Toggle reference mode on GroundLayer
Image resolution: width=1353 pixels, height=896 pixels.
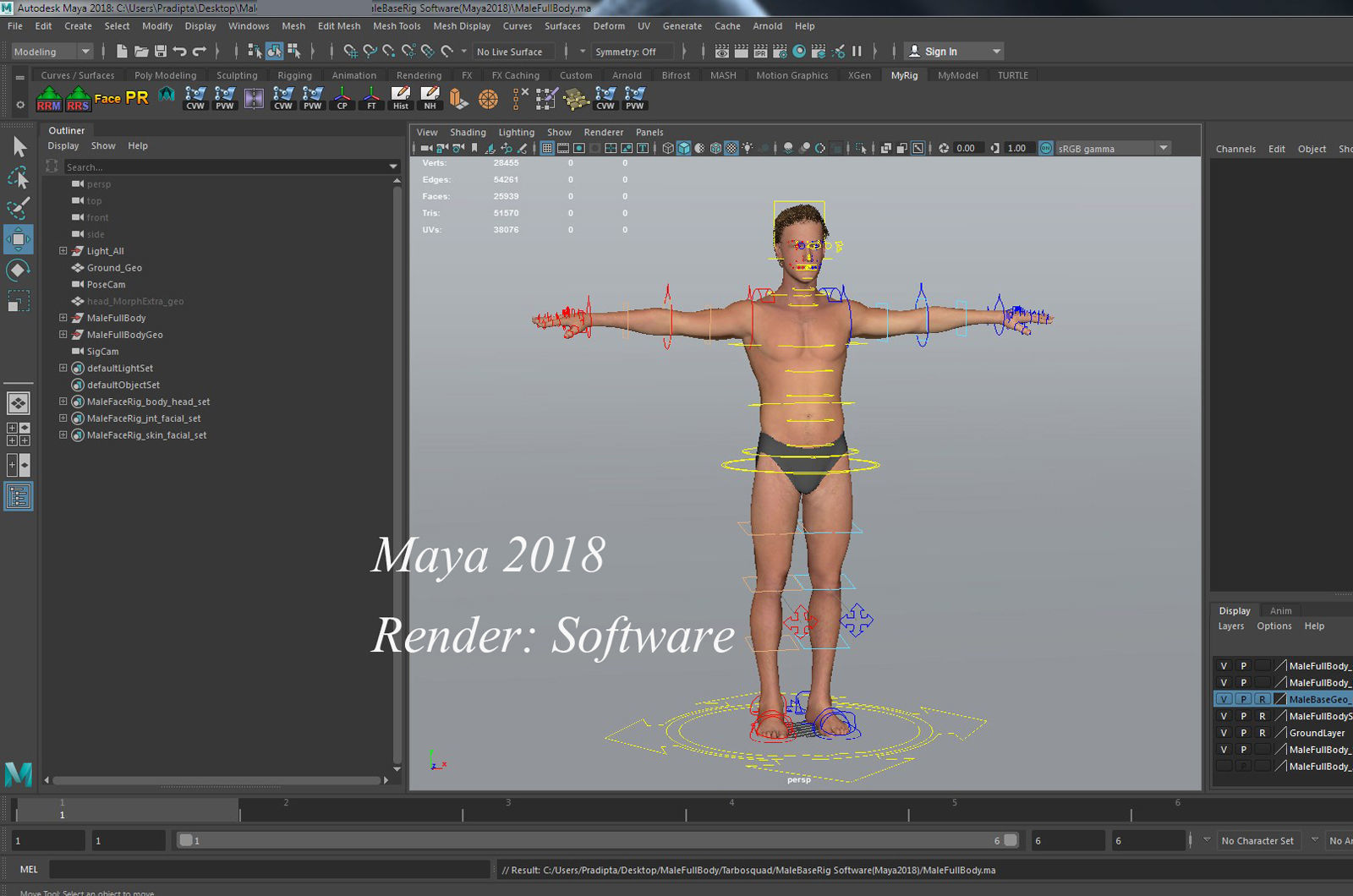point(1263,733)
